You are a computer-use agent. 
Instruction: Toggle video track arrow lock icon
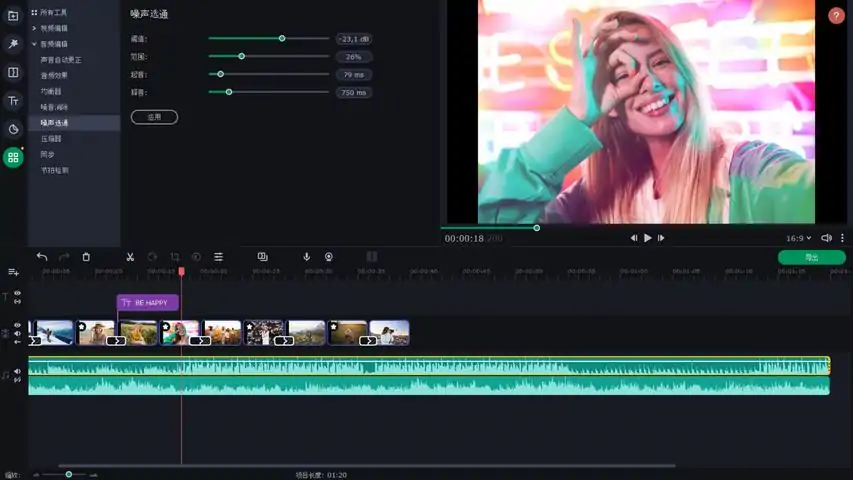(17, 342)
